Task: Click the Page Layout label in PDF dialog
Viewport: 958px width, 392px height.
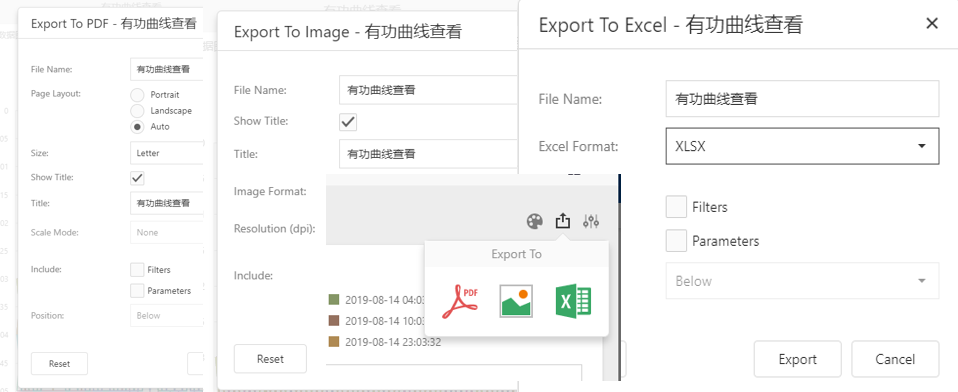Action: pos(56,93)
